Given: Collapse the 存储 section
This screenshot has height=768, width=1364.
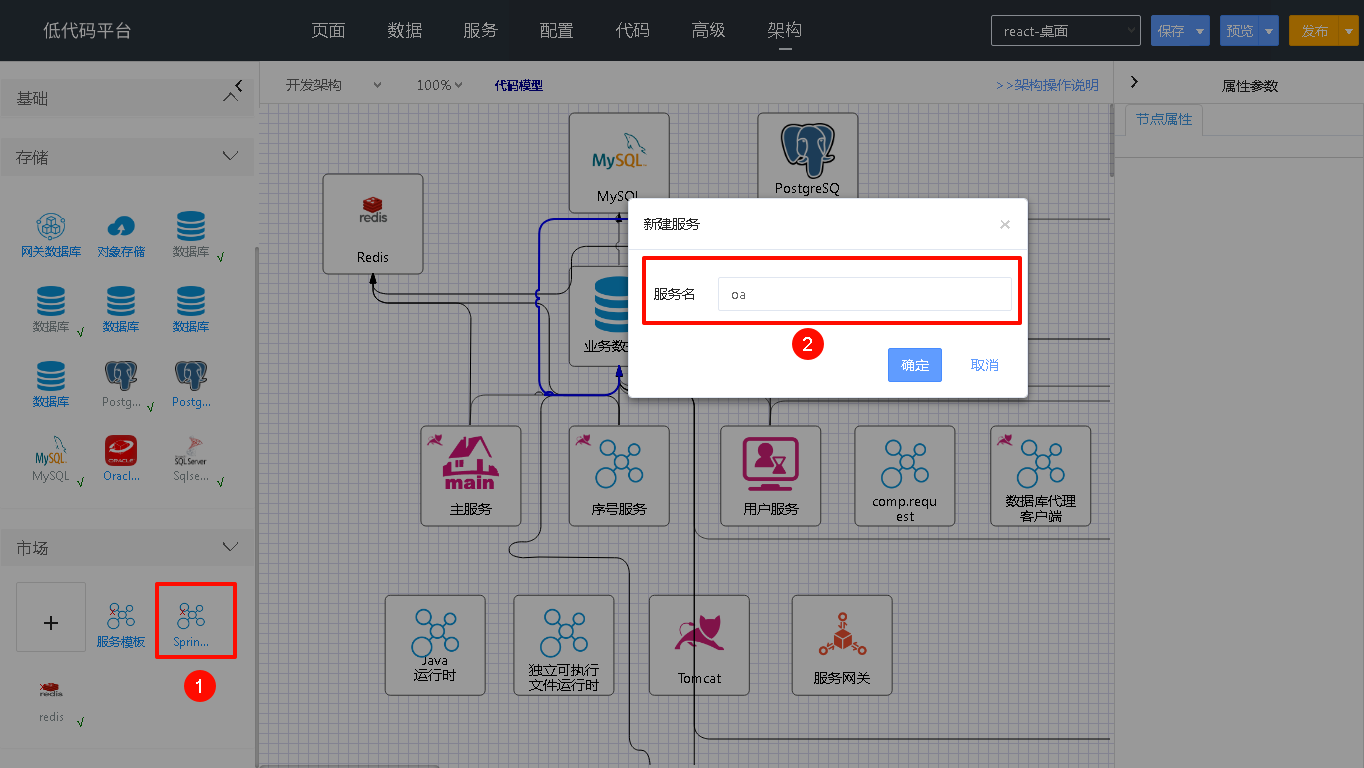Looking at the screenshot, I should coord(230,157).
